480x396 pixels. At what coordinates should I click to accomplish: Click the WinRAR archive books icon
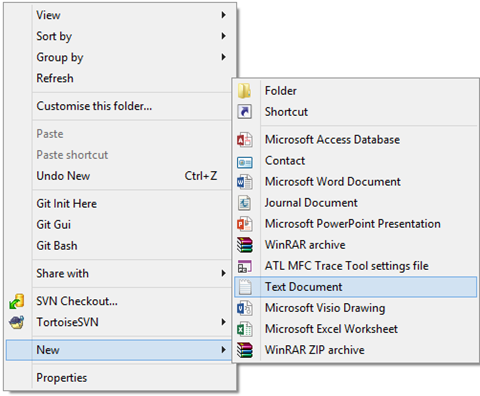[245, 245]
